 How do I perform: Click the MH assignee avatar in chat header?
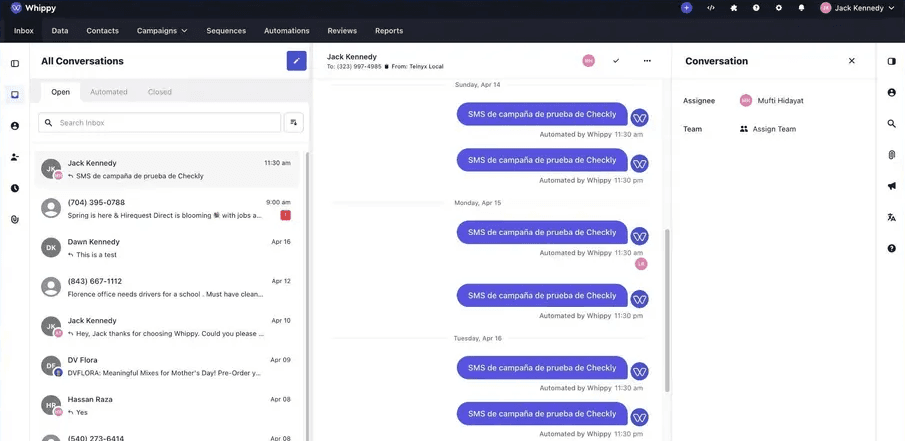[588, 61]
